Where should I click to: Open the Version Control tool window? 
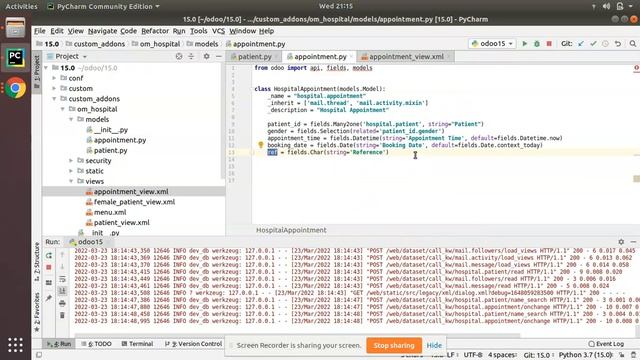coord(193,344)
